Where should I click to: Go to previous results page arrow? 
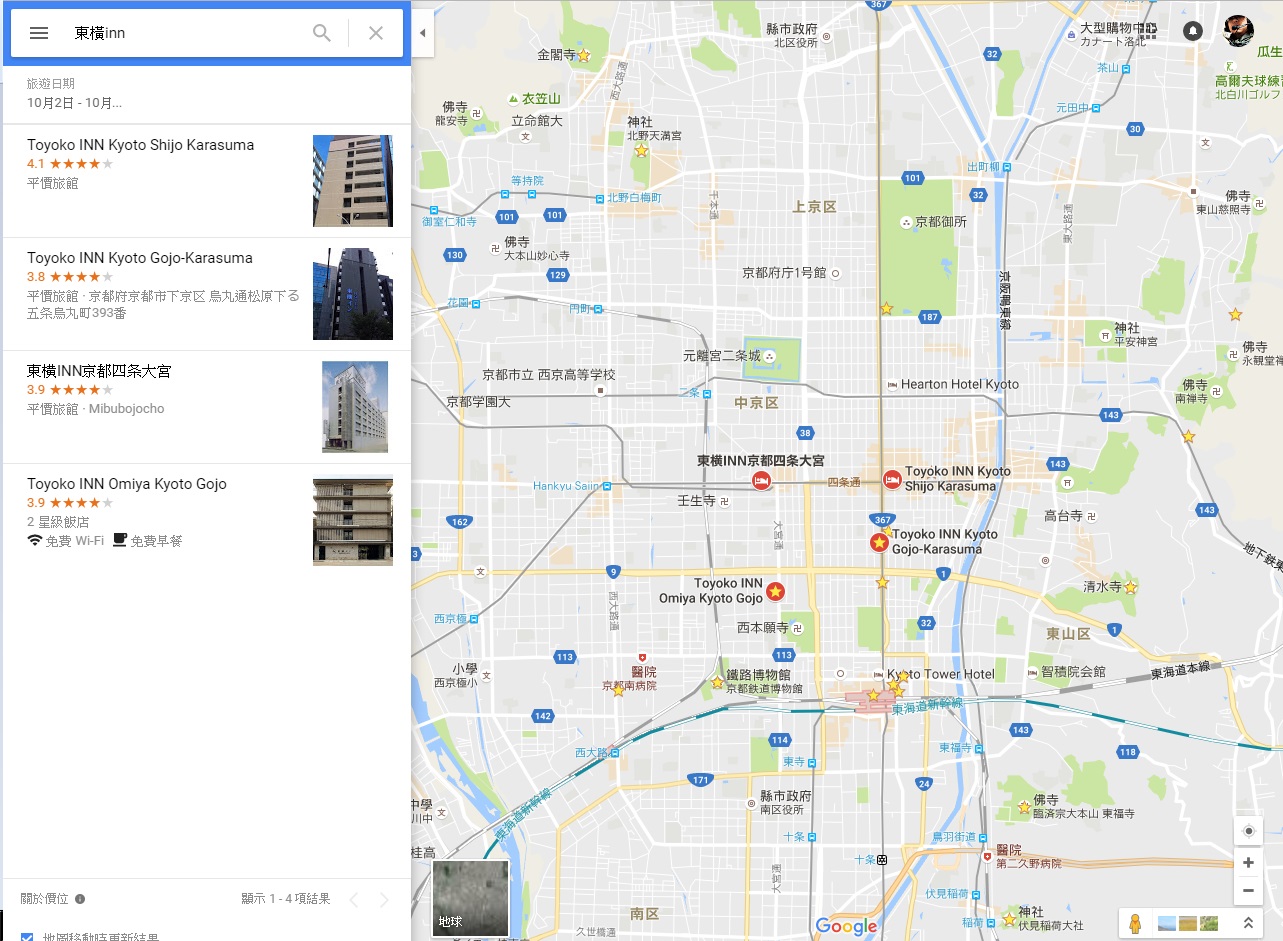(353, 899)
